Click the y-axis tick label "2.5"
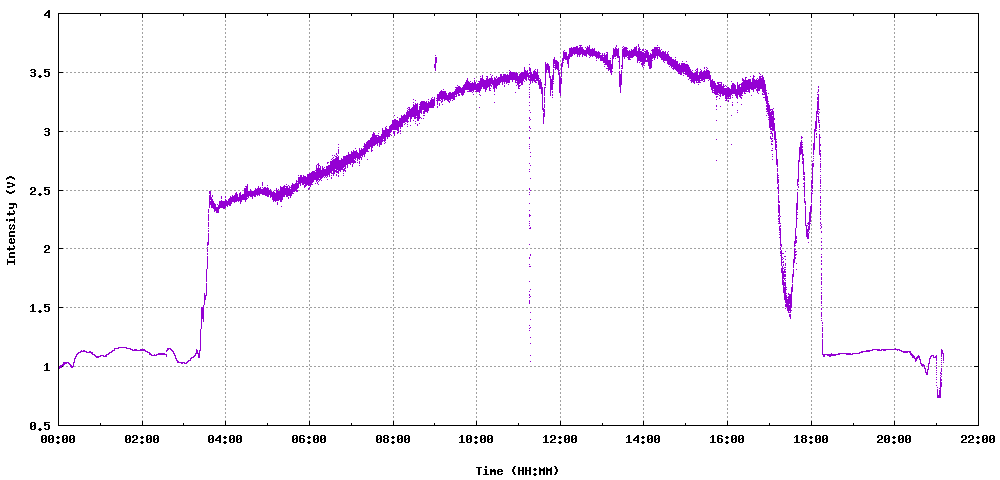 41,191
